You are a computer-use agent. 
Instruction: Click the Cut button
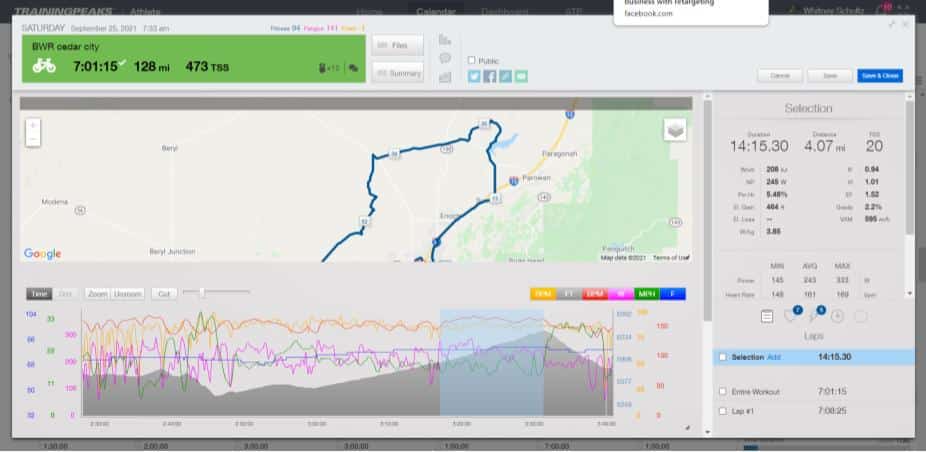click(x=164, y=294)
